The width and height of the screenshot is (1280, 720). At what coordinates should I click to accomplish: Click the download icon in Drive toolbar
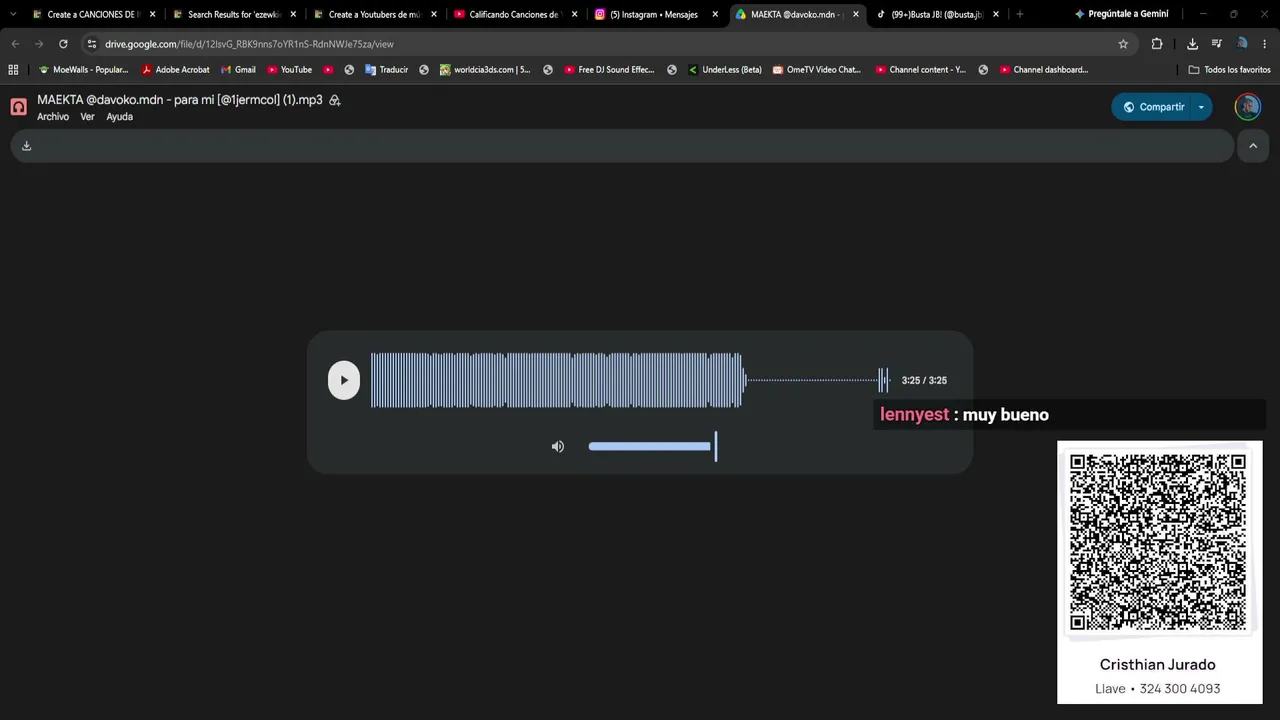pyautogui.click(x=27, y=146)
